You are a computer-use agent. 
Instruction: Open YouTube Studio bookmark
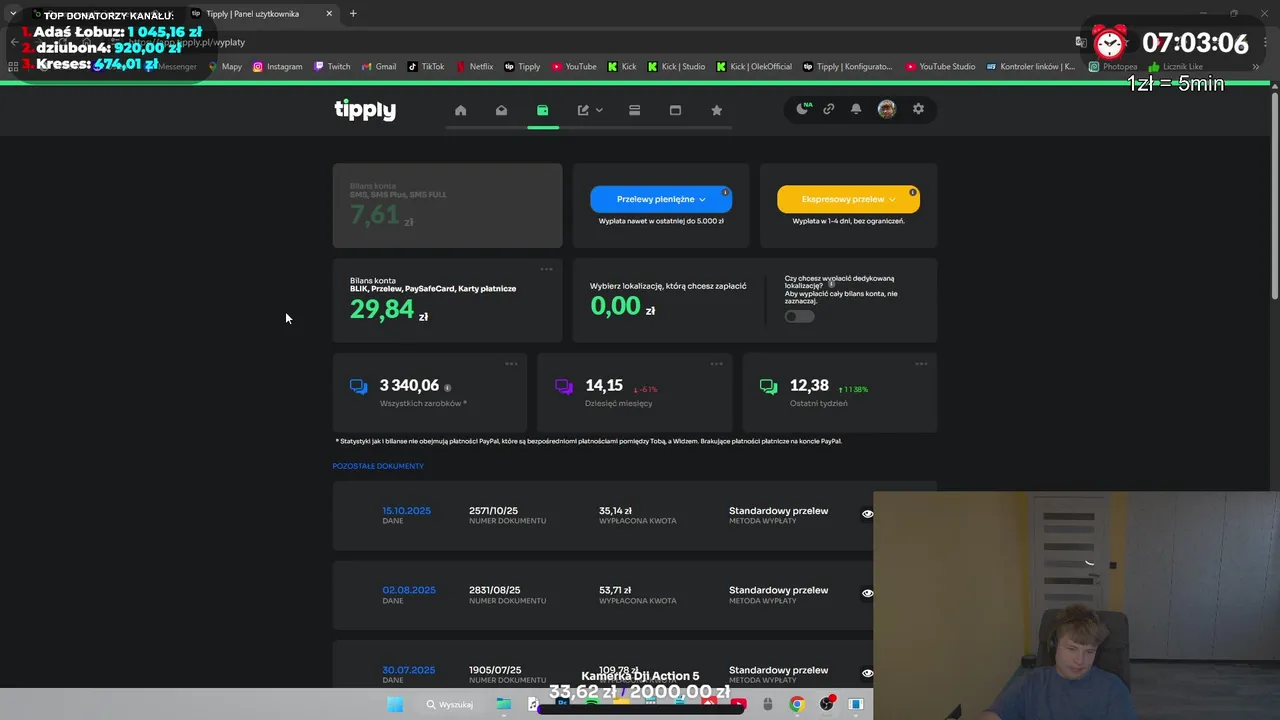pos(940,67)
